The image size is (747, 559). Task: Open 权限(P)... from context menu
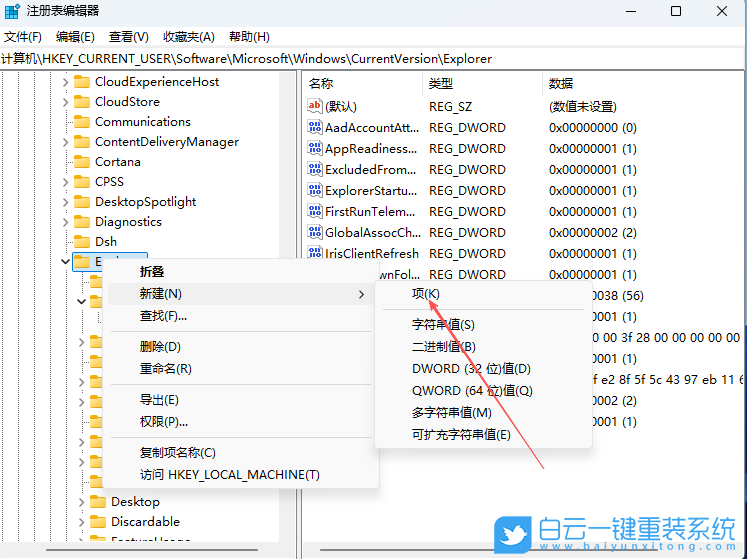[x=241, y=422]
